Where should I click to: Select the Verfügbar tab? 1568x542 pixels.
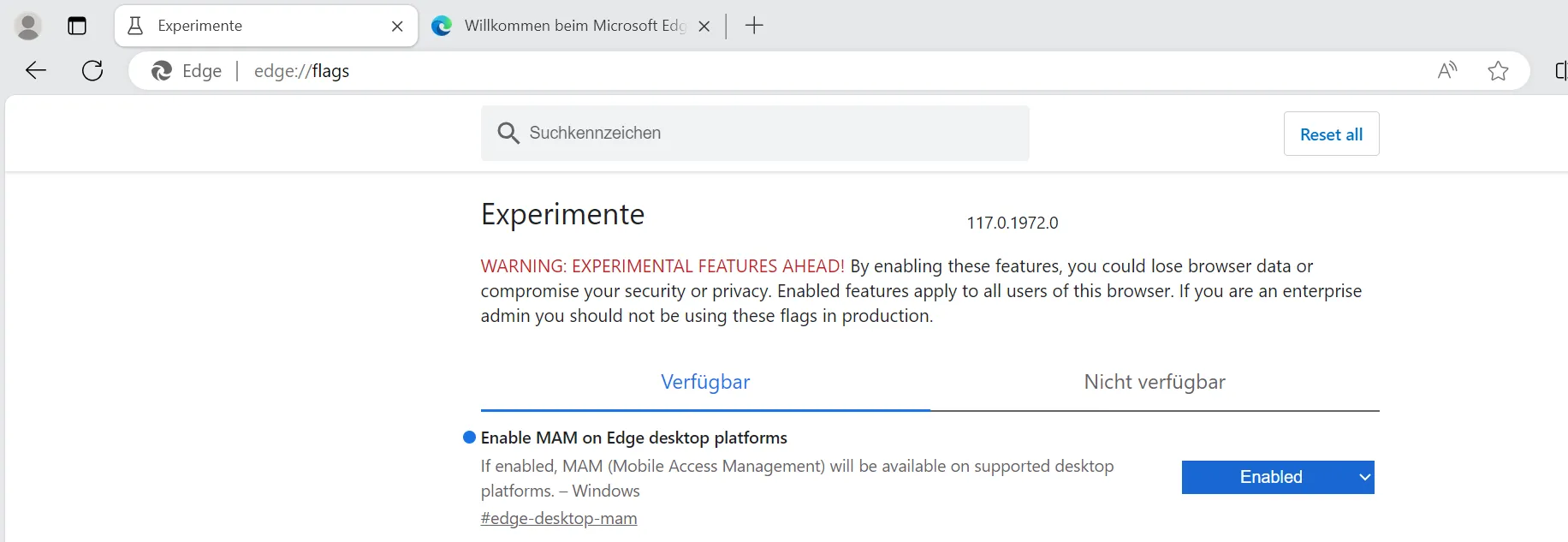tap(705, 382)
